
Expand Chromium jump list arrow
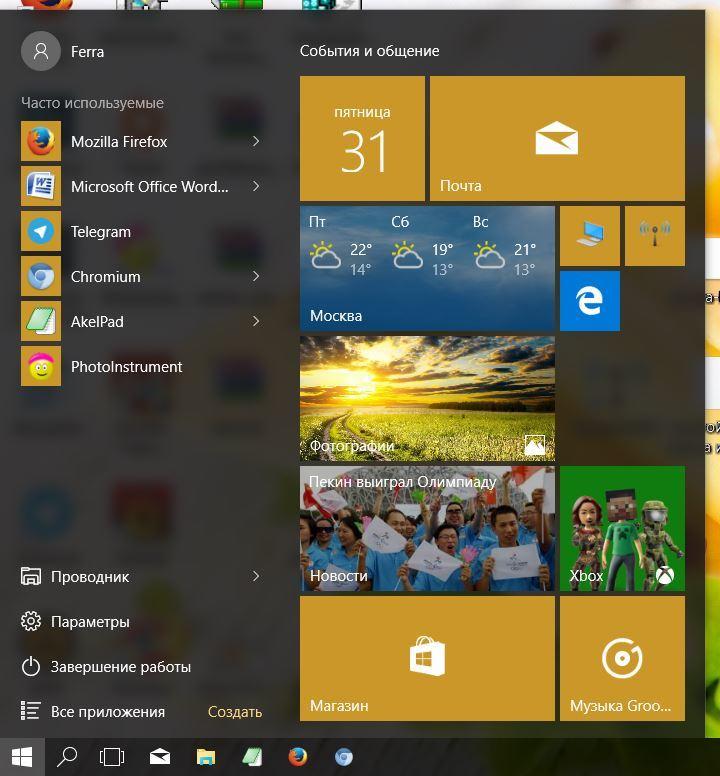point(256,276)
